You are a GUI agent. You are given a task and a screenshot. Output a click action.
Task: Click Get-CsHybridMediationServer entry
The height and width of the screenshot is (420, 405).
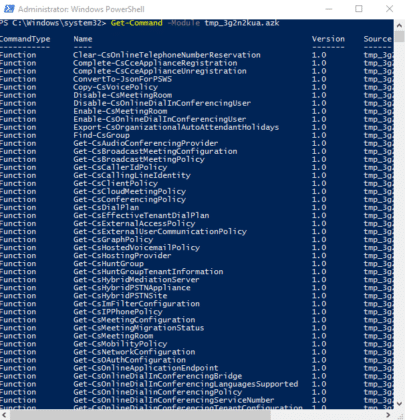point(136,280)
